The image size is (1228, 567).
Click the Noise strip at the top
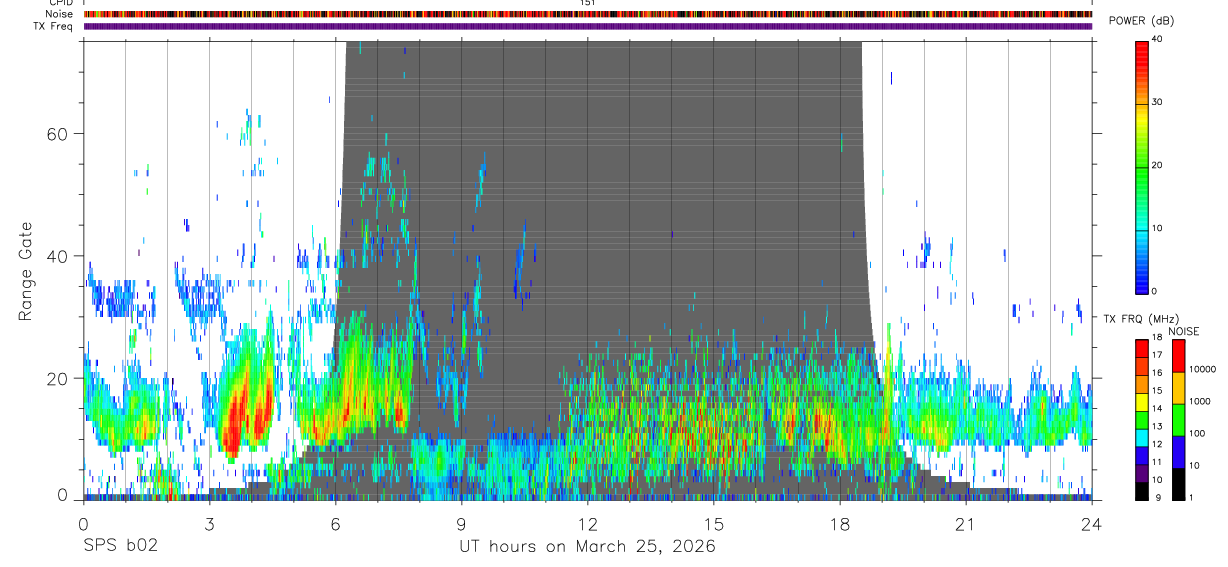(588, 14)
